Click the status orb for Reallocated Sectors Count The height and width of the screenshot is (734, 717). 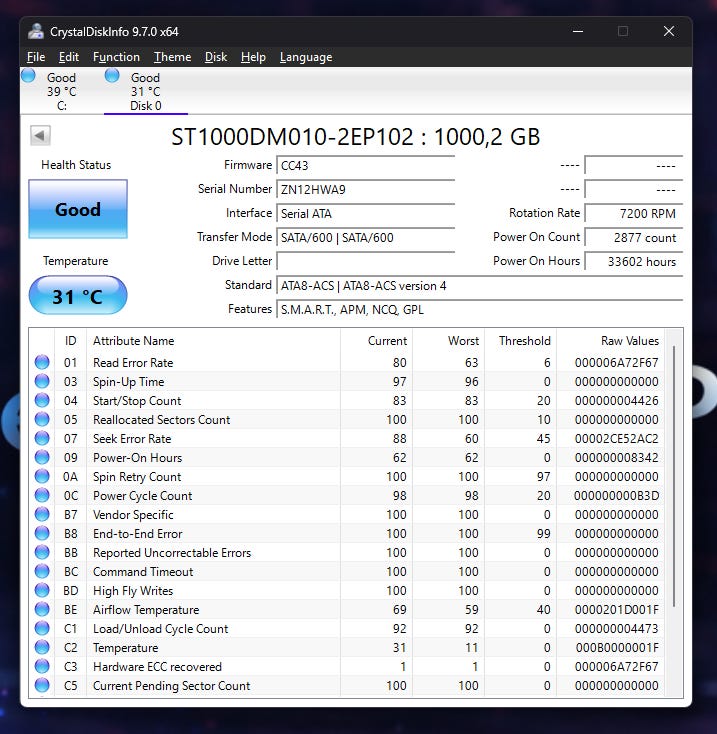tap(42, 419)
